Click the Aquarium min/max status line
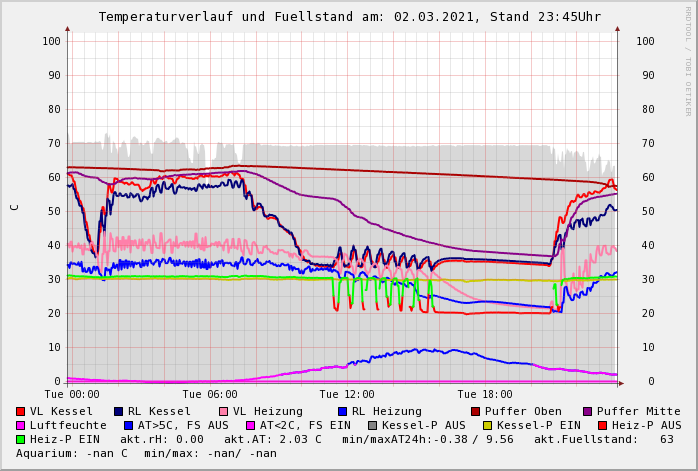The image size is (698, 471). click(146, 453)
